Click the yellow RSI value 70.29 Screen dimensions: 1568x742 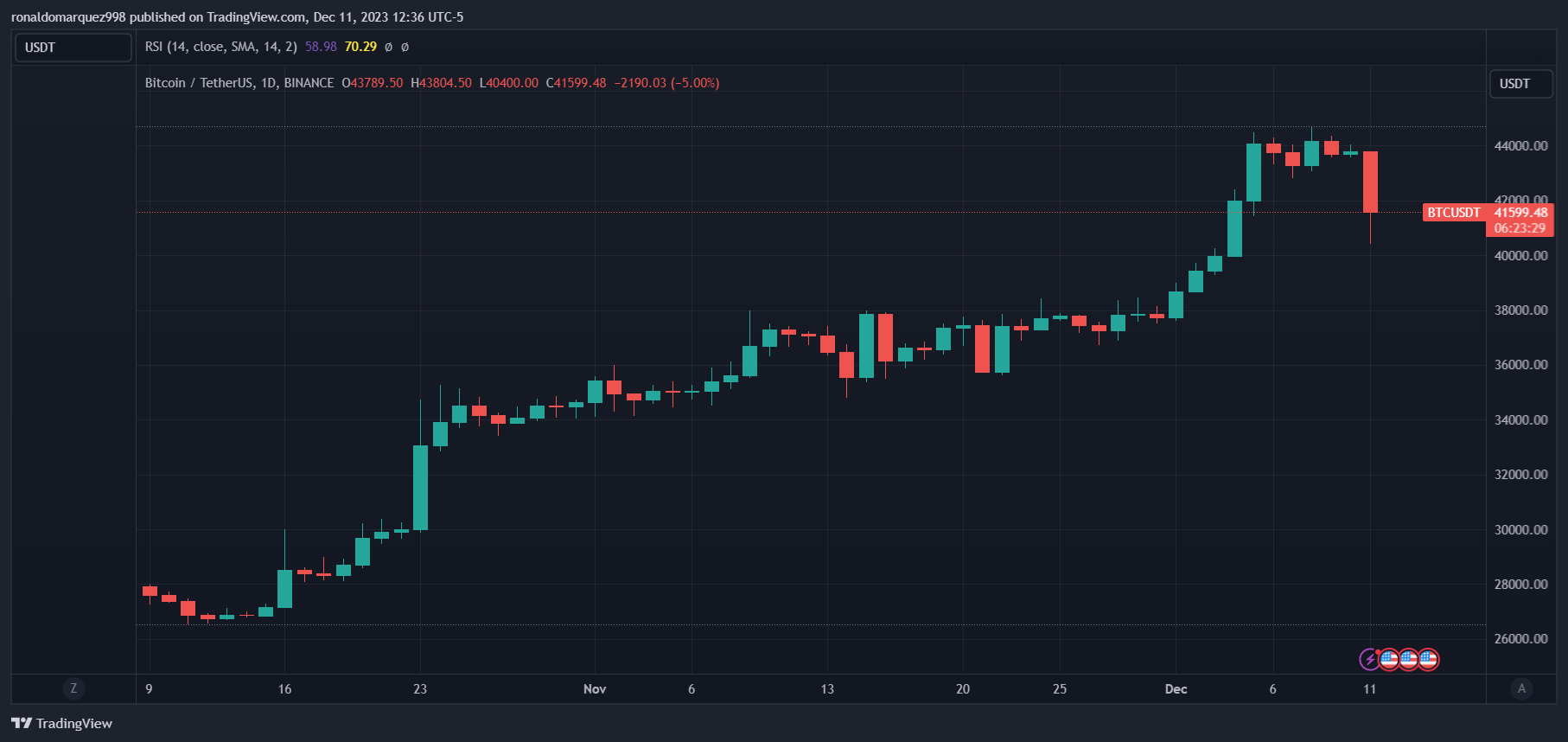click(x=360, y=47)
